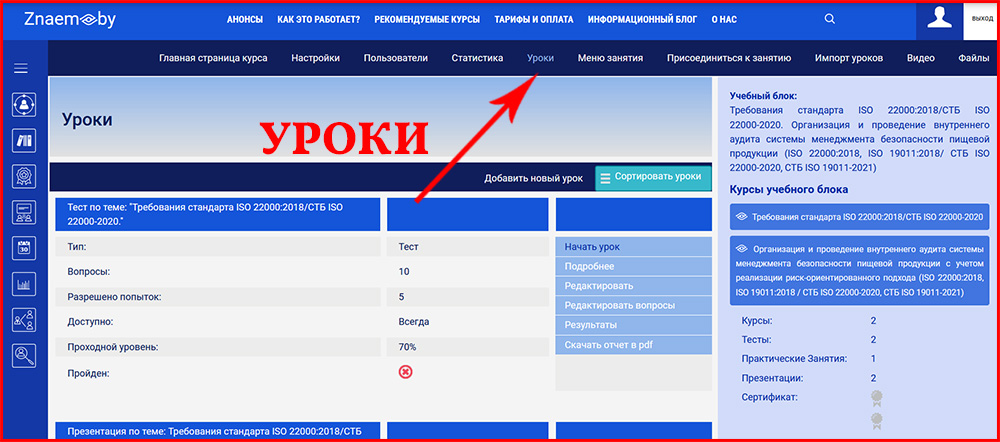Open the hamburger menu in the sidebar
1000x442 pixels.
click(x=21, y=68)
